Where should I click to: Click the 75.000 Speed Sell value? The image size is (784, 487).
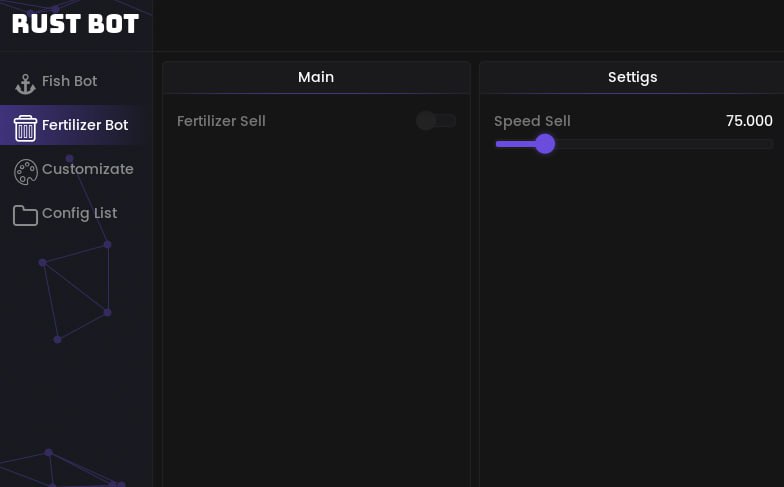coord(749,121)
